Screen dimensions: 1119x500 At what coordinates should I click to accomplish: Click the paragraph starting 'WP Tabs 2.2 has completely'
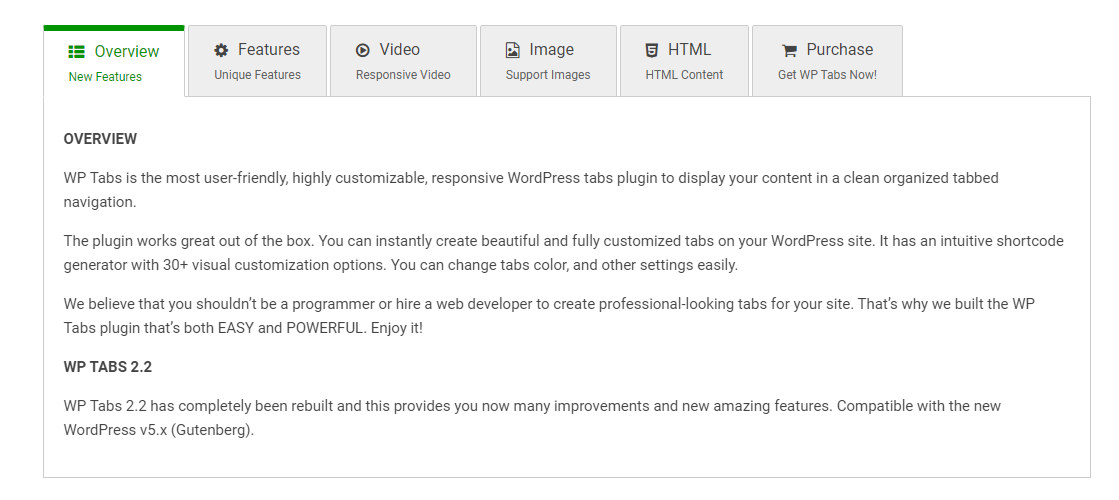pos(532,418)
